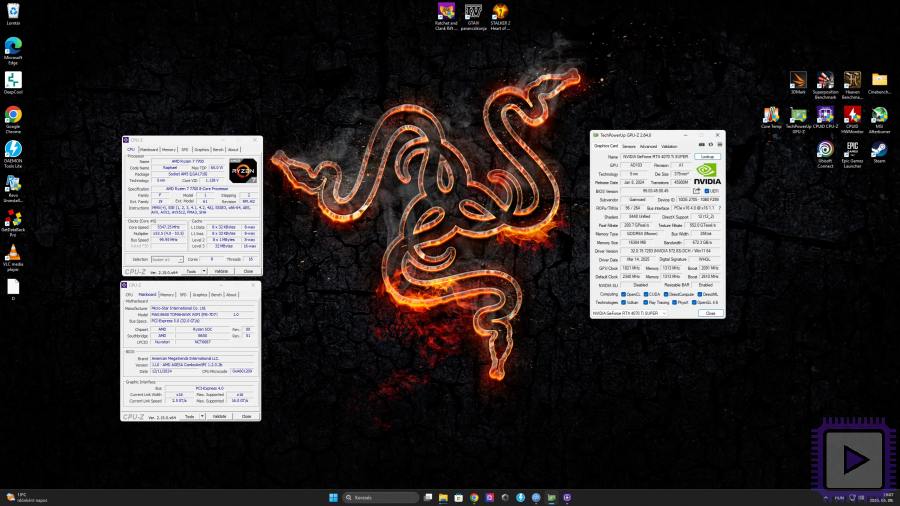Click Tools button in lower CPU-Z window
The image size is (900, 506).
pyautogui.click(x=189, y=416)
